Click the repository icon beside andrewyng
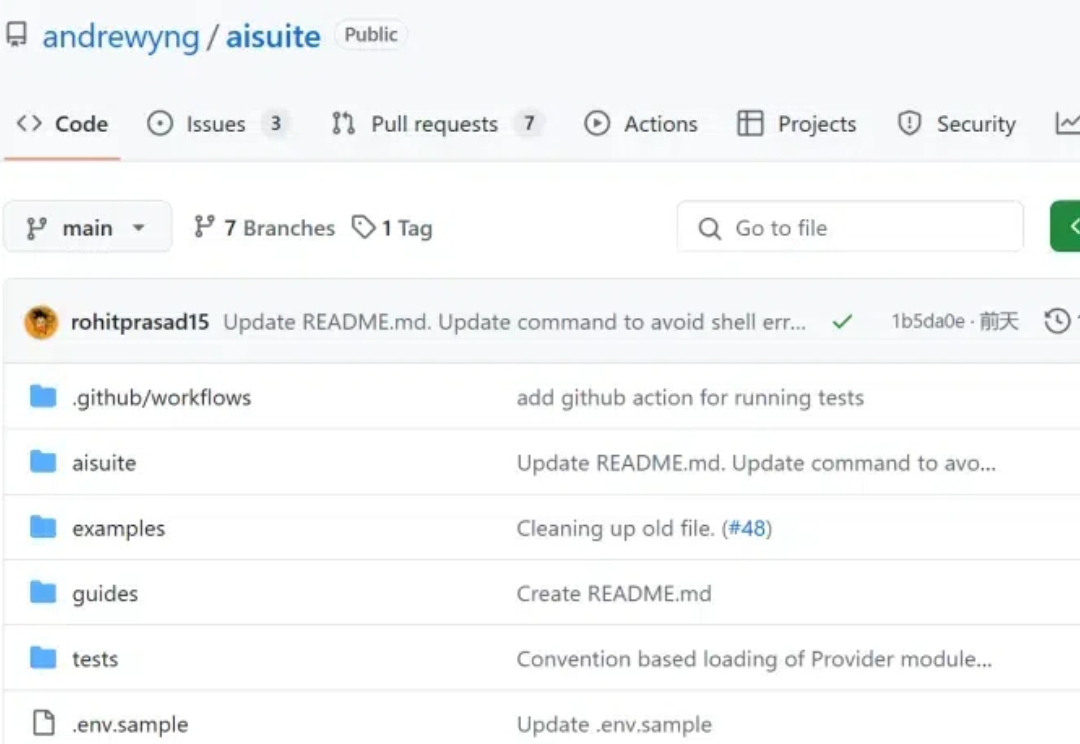The width and height of the screenshot is (1080, 744). (x=17, y=34)
